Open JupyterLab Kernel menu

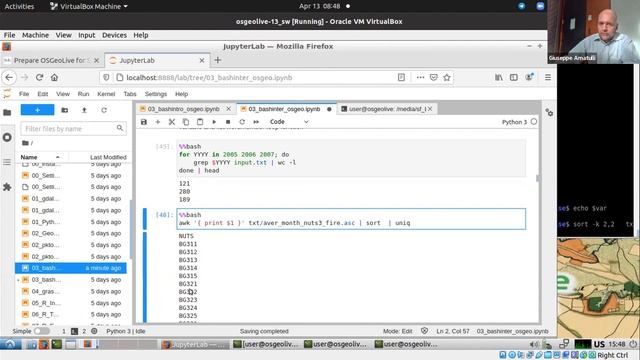click(x=106, y=94)
